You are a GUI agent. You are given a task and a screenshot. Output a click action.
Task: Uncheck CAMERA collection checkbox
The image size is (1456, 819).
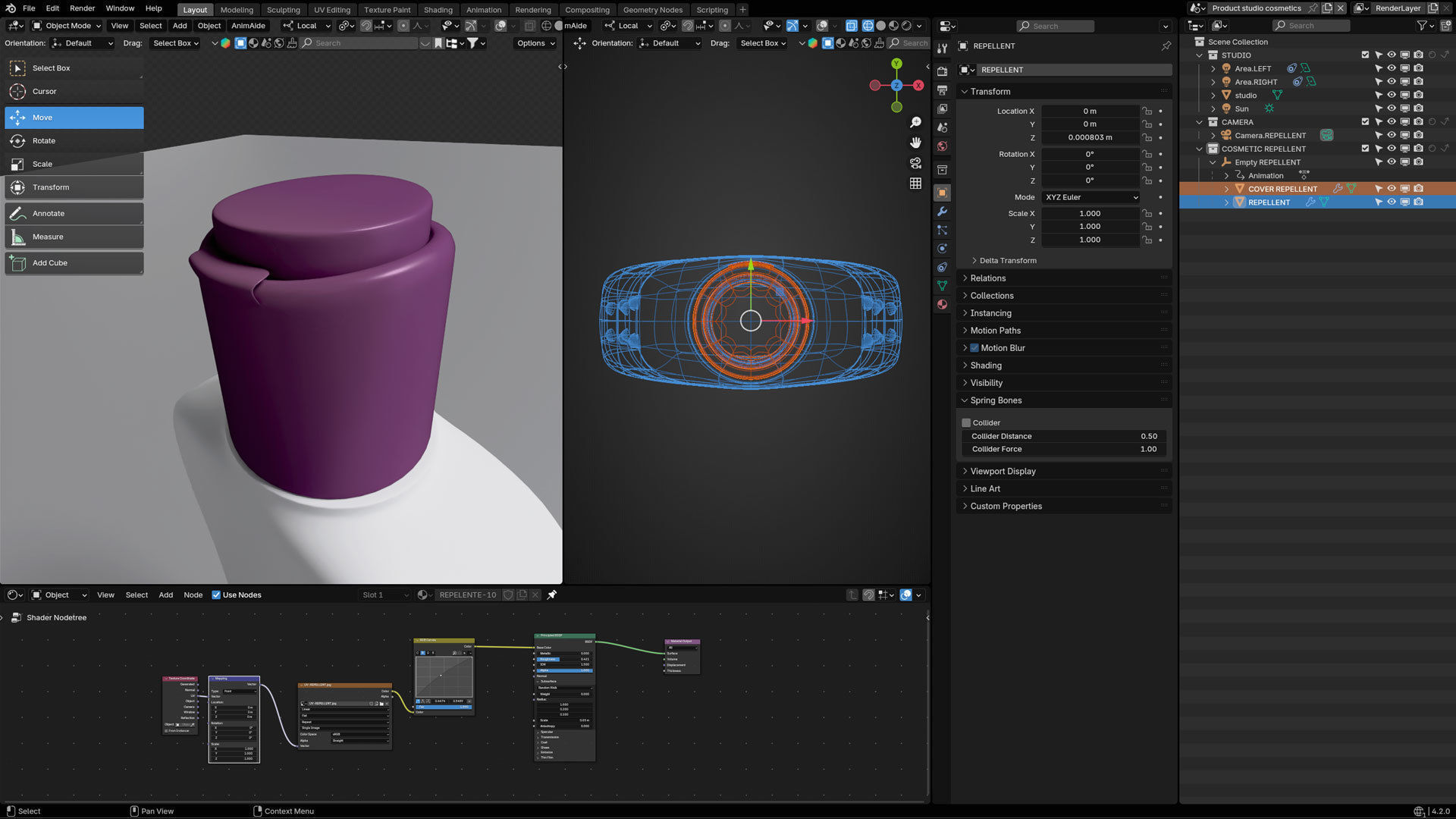click(1366, 122)
